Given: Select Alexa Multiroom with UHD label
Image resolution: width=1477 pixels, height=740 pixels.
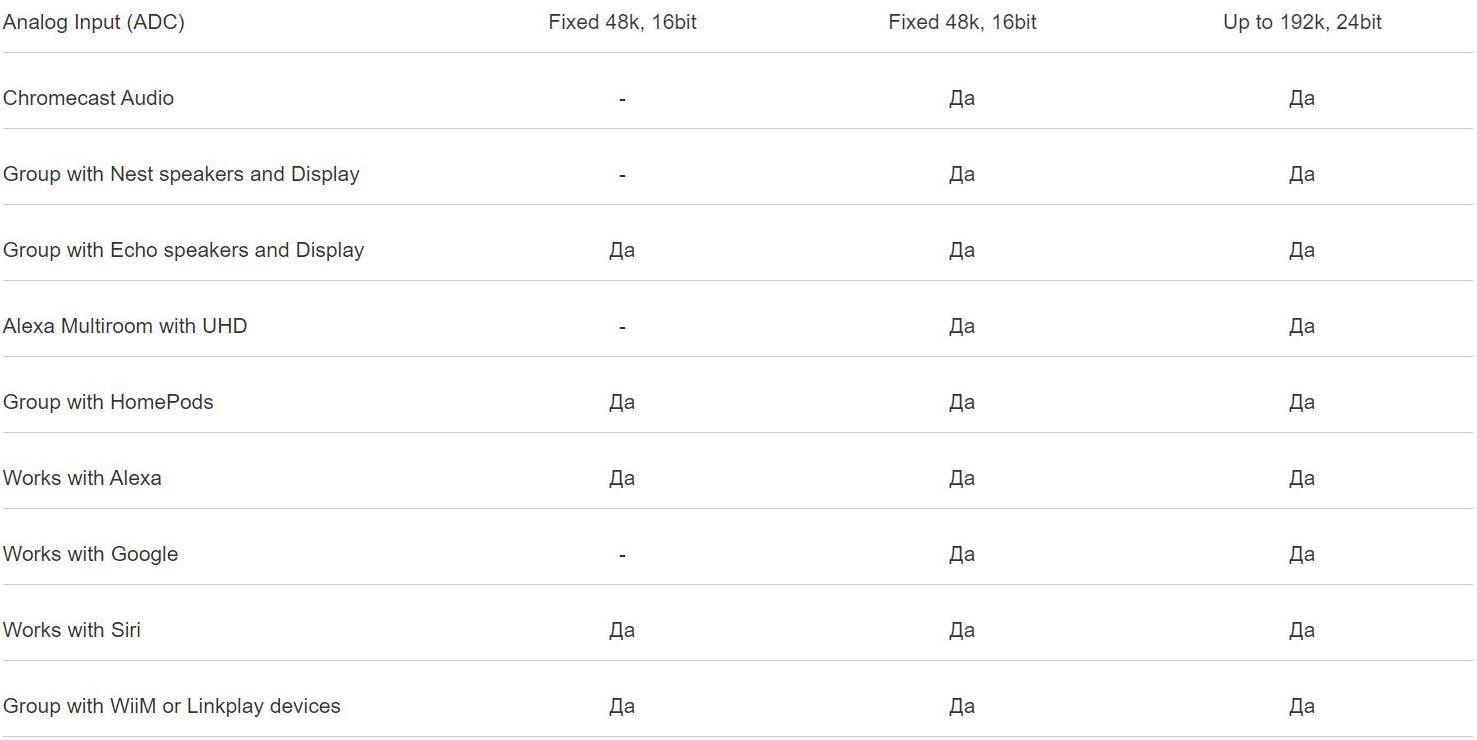Looking at the screenshot, I should click(x=125, y=326).
